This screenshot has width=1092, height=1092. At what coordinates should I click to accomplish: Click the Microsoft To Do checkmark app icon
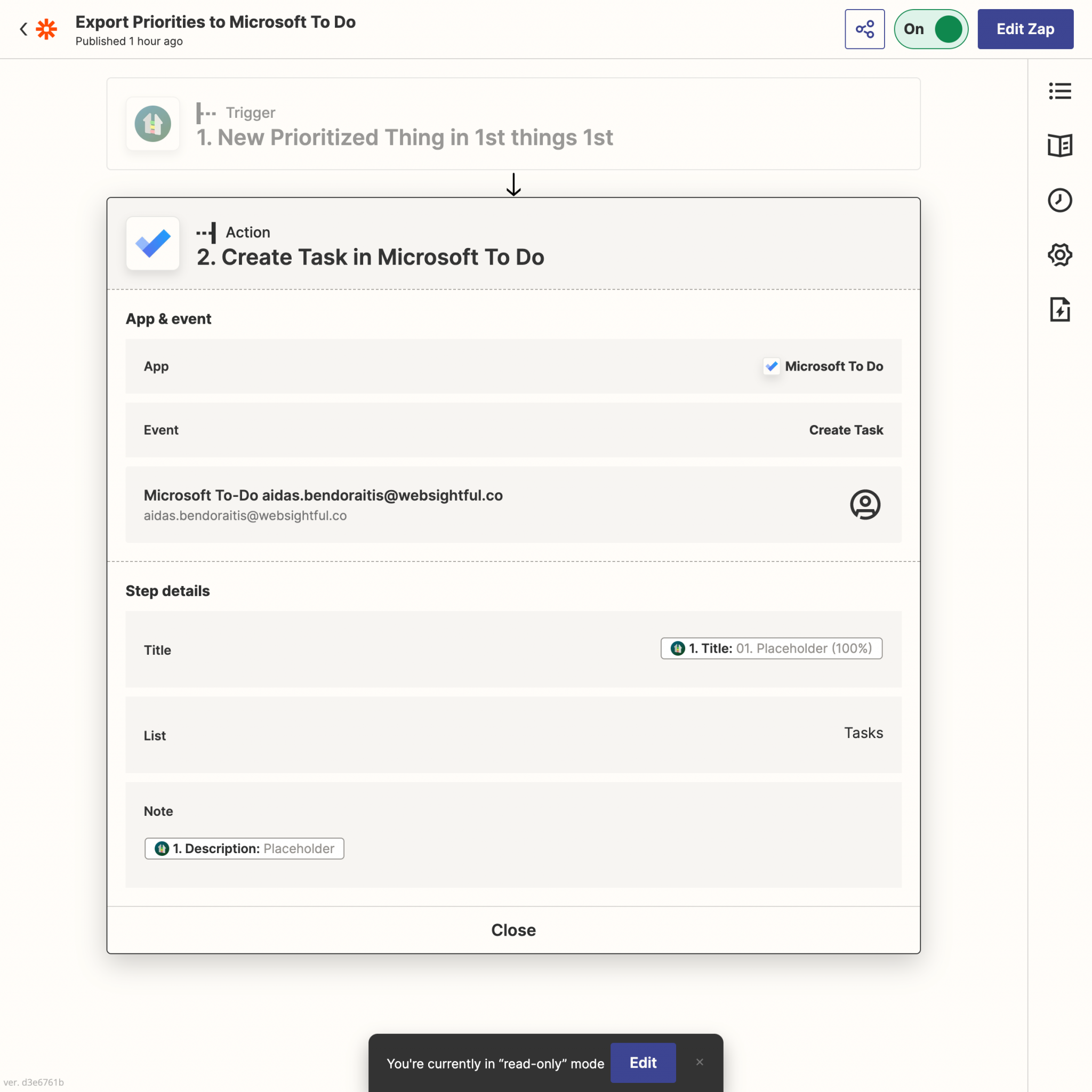[x=152, y=244]
